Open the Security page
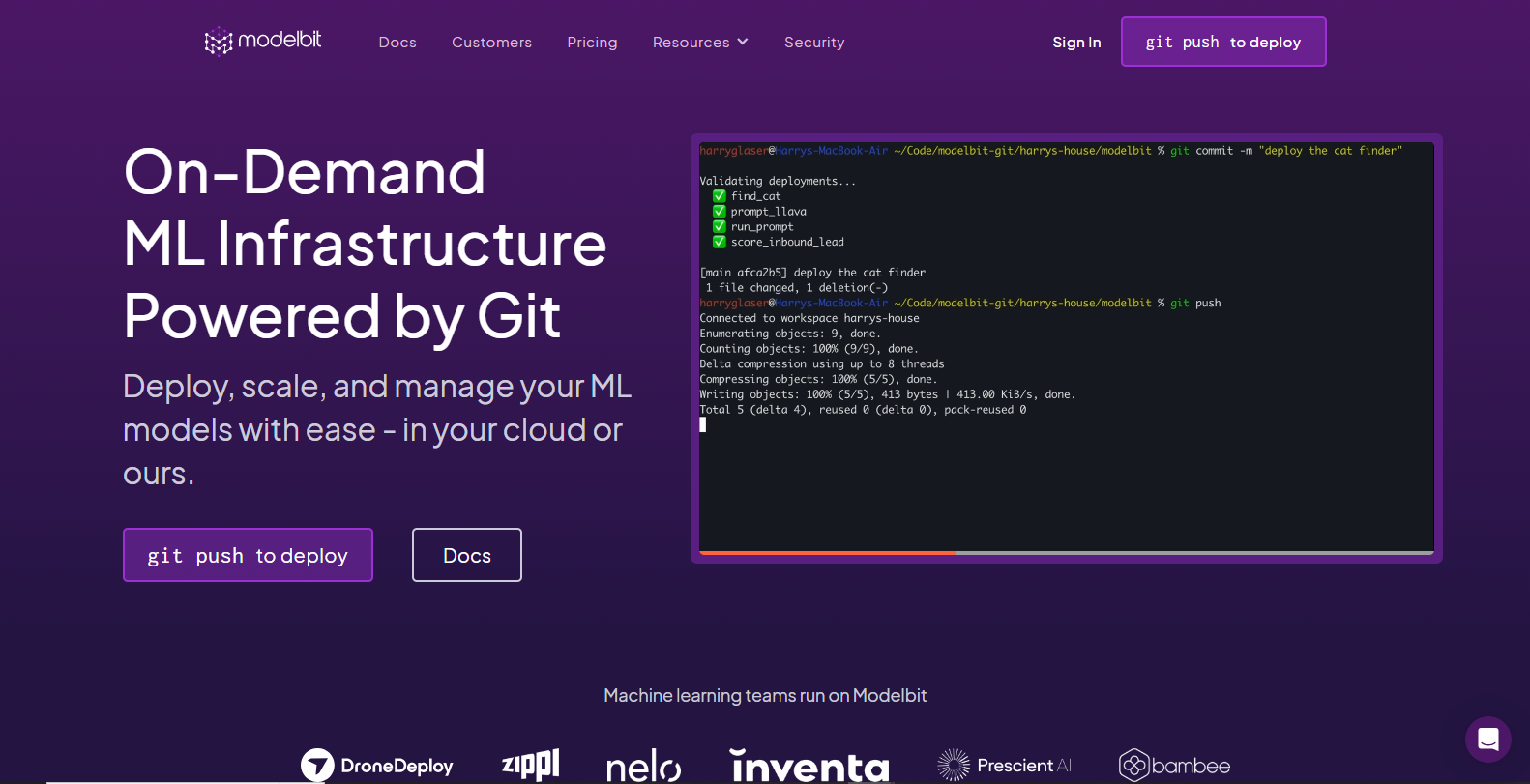 pos(814,43)
